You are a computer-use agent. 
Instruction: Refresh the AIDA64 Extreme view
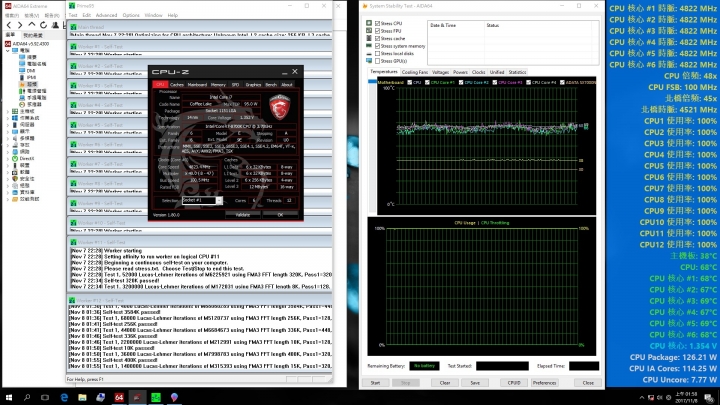(x=43, y=25)
